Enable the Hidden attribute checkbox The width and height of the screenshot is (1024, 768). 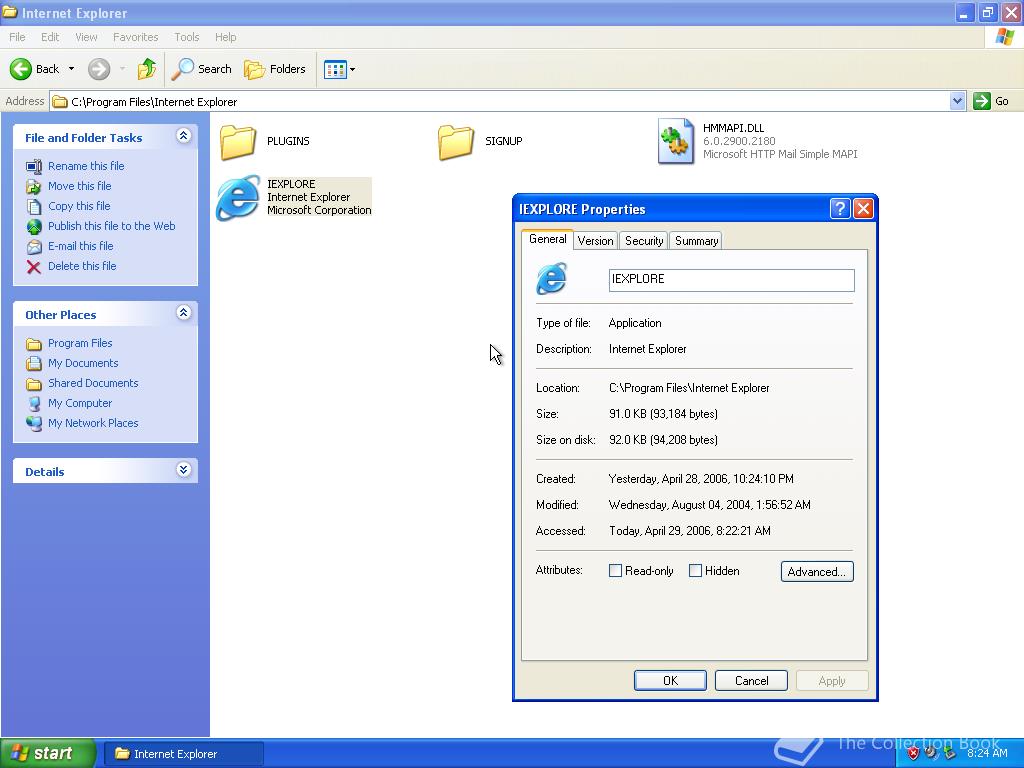click(x=696, y=571)
